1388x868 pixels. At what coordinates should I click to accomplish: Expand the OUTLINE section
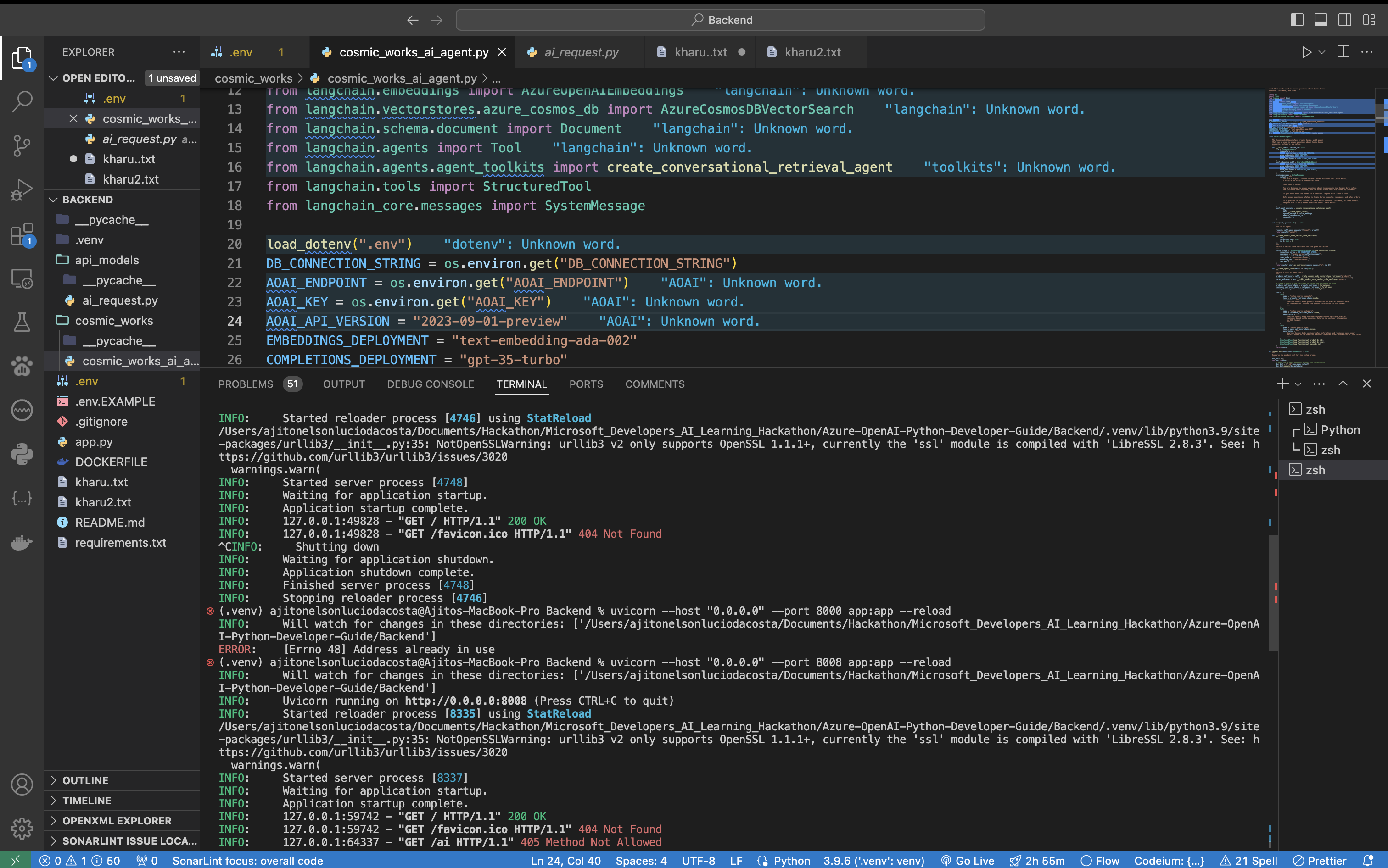click(85, 780)
